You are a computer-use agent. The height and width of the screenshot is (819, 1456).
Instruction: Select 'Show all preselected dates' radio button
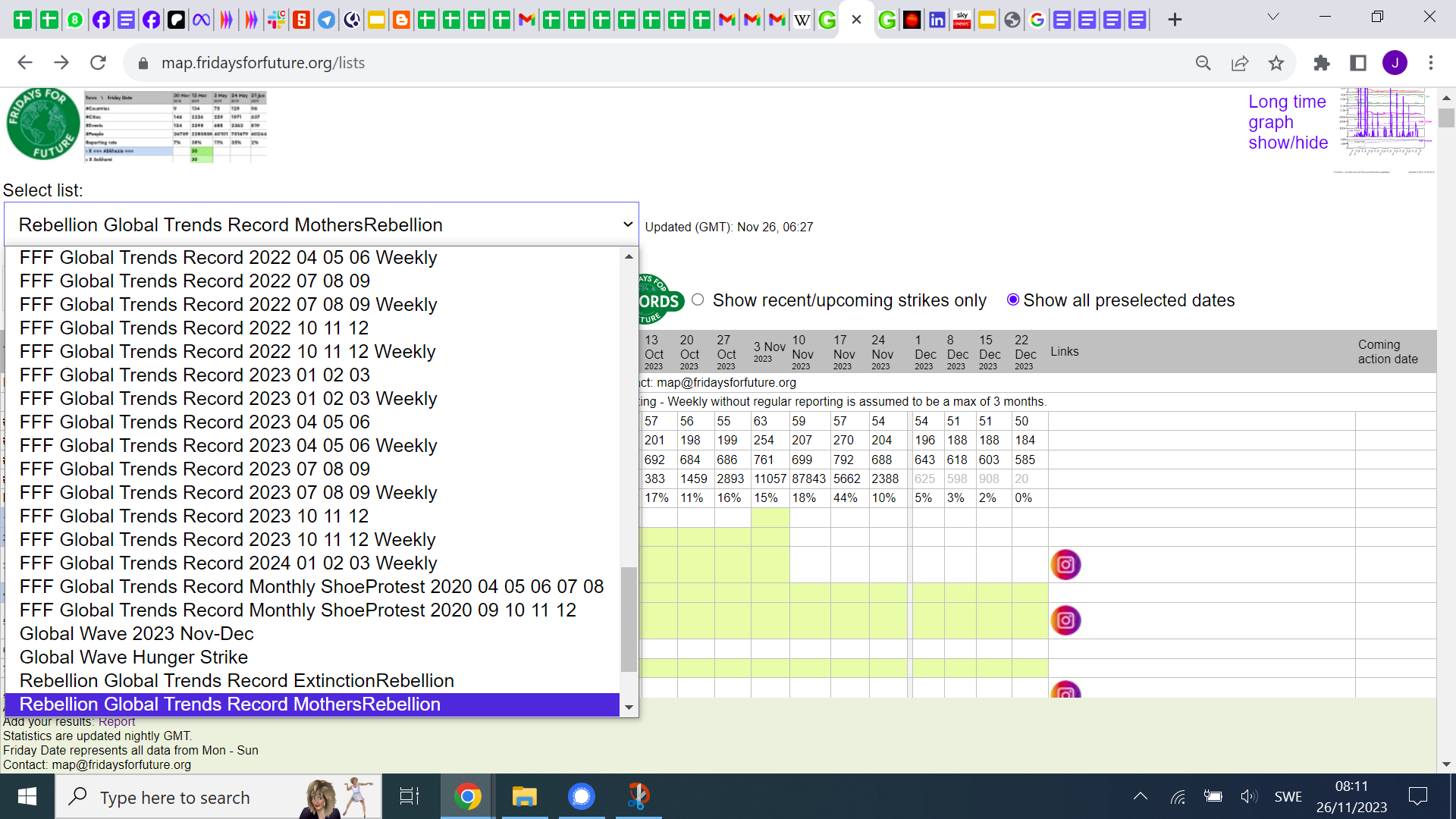(1012, 300)
